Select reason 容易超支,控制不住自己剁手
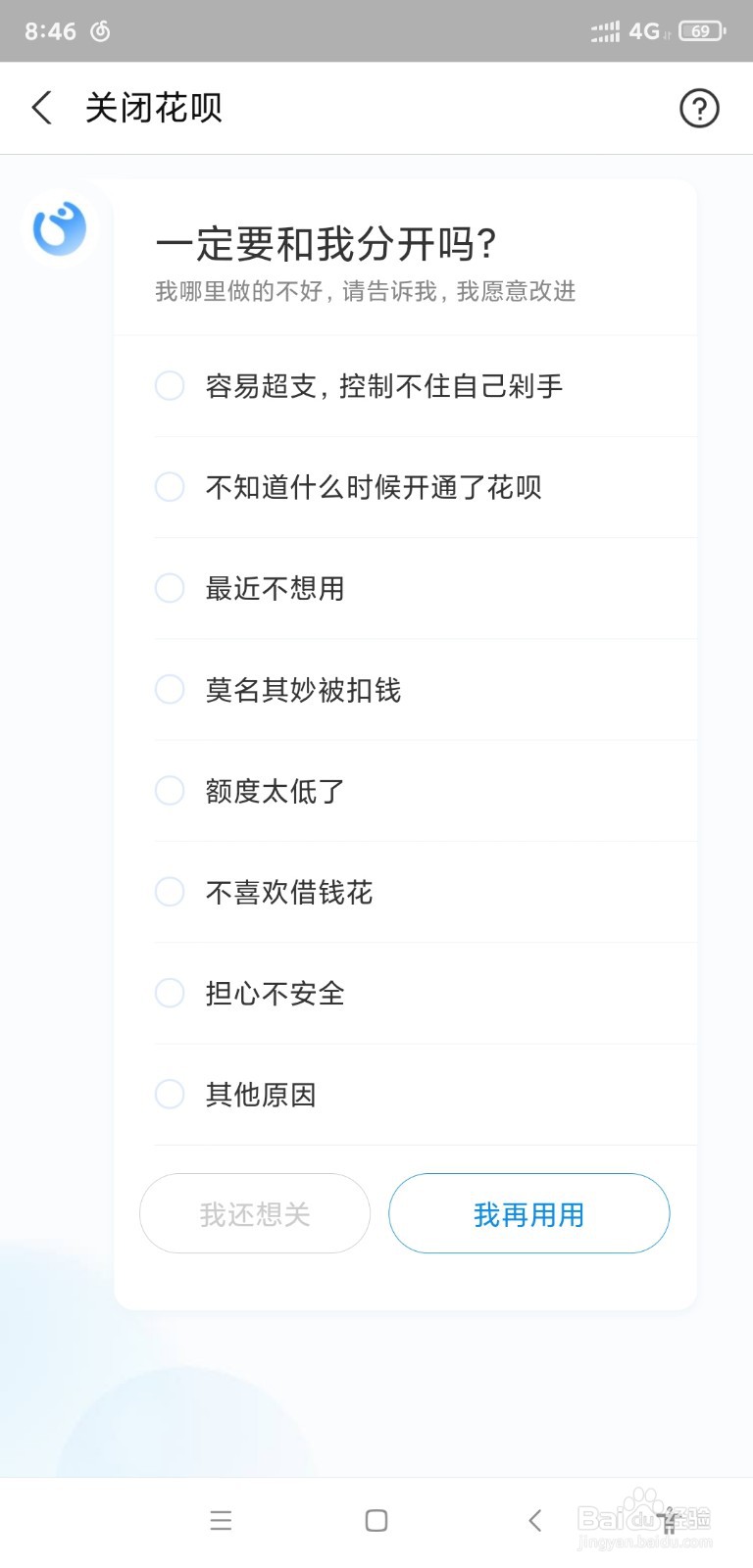 point(170,386)
